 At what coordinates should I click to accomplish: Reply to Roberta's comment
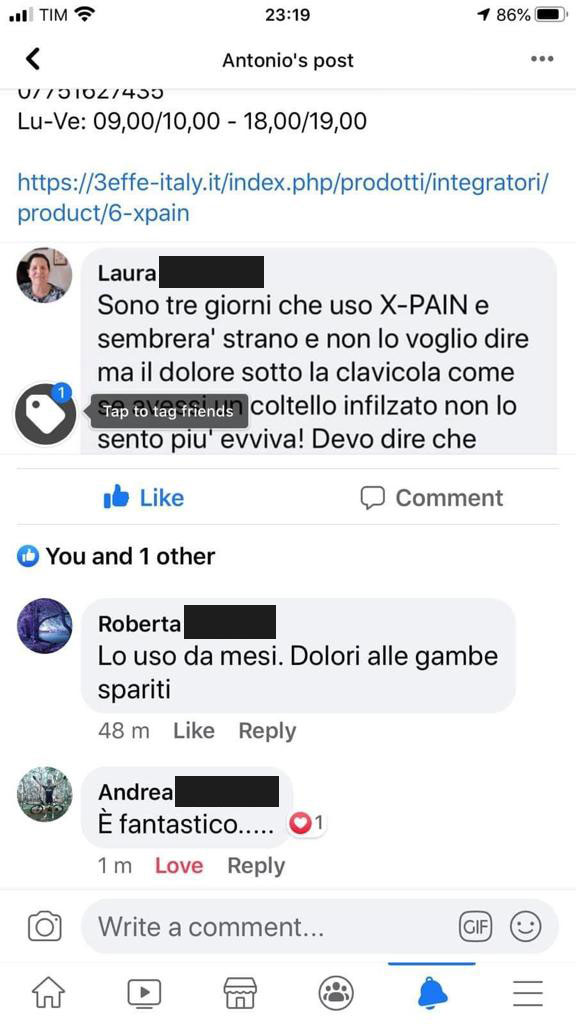coord(267,731)
